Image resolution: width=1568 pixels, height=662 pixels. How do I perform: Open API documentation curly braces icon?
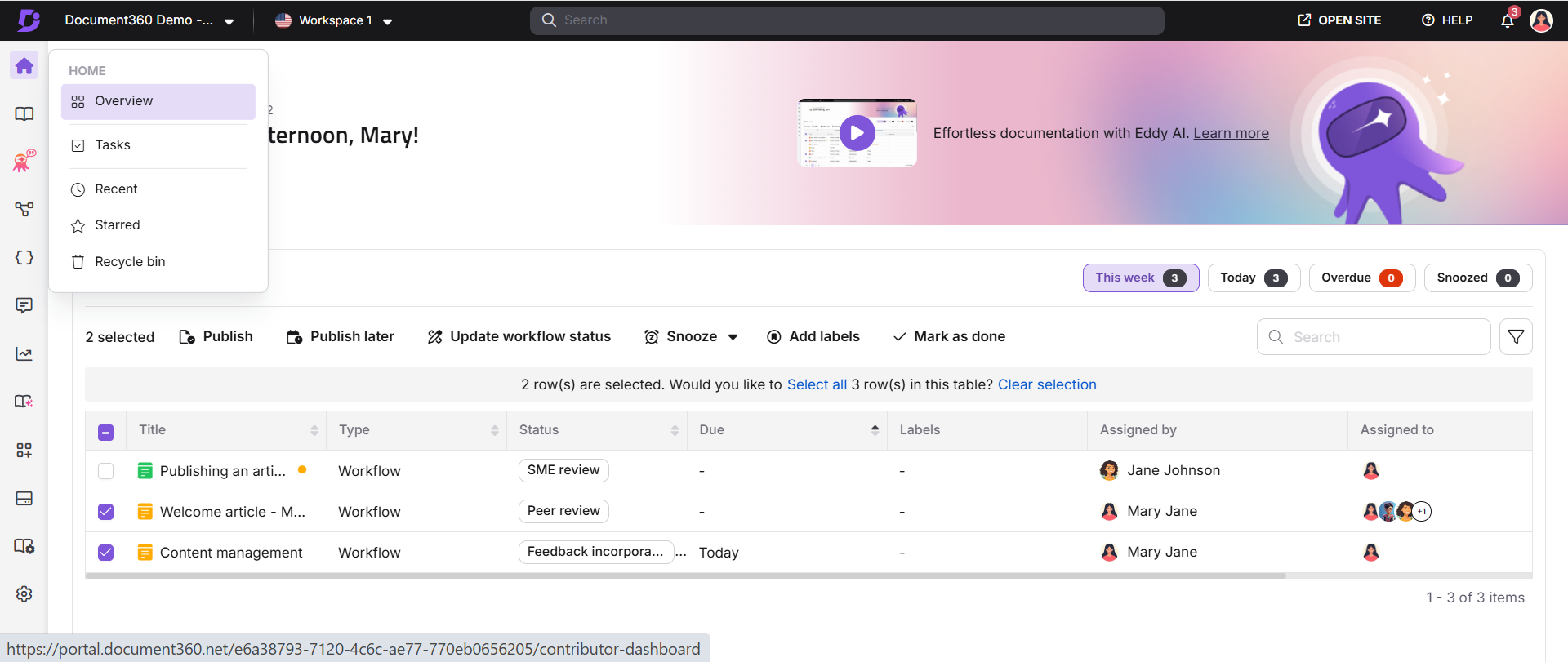(24, 257)
